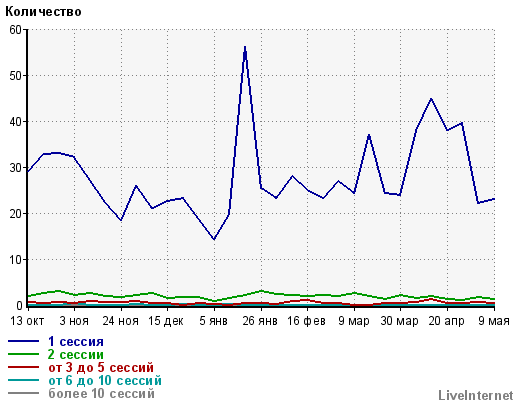Click the 'более 10 сессий' legend label

[101, 393]
